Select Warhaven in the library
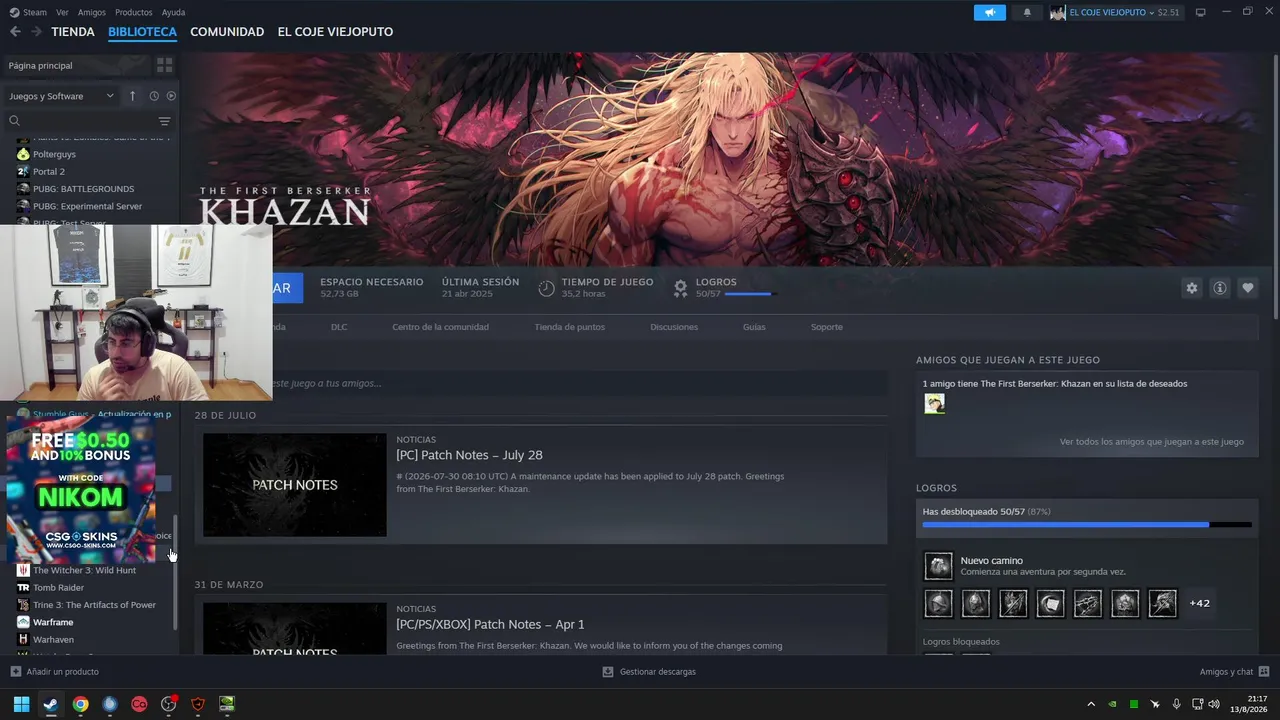 (x=54, y=639)
